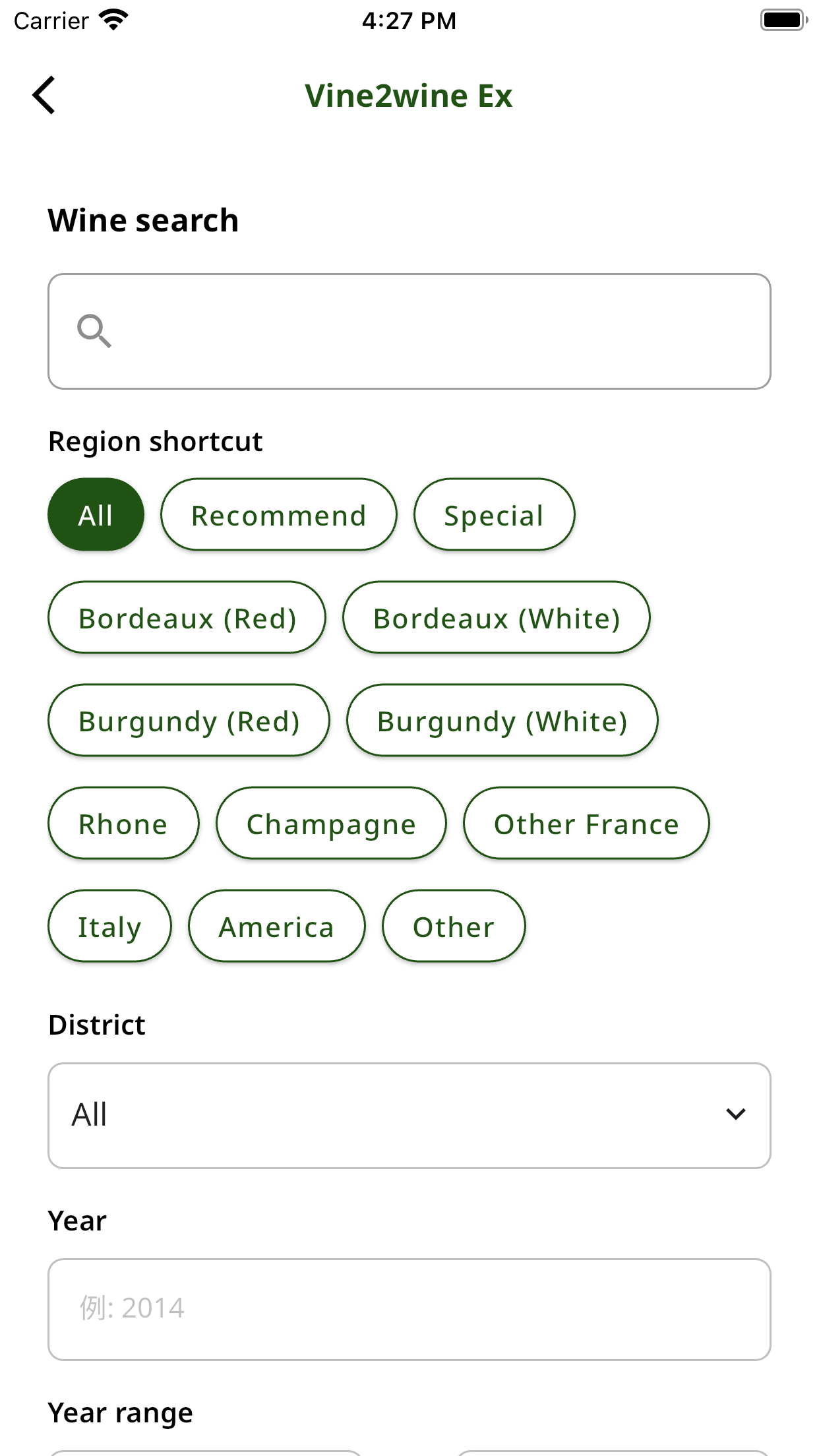The image size is (819, 1456).
Task: Filter by the Champagne region
Action: point(332,824)
